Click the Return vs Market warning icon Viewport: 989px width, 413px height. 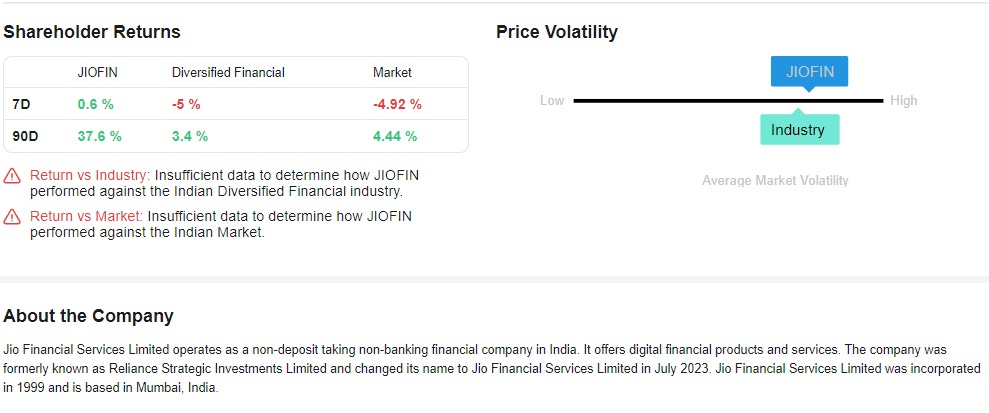coord(12,217)
